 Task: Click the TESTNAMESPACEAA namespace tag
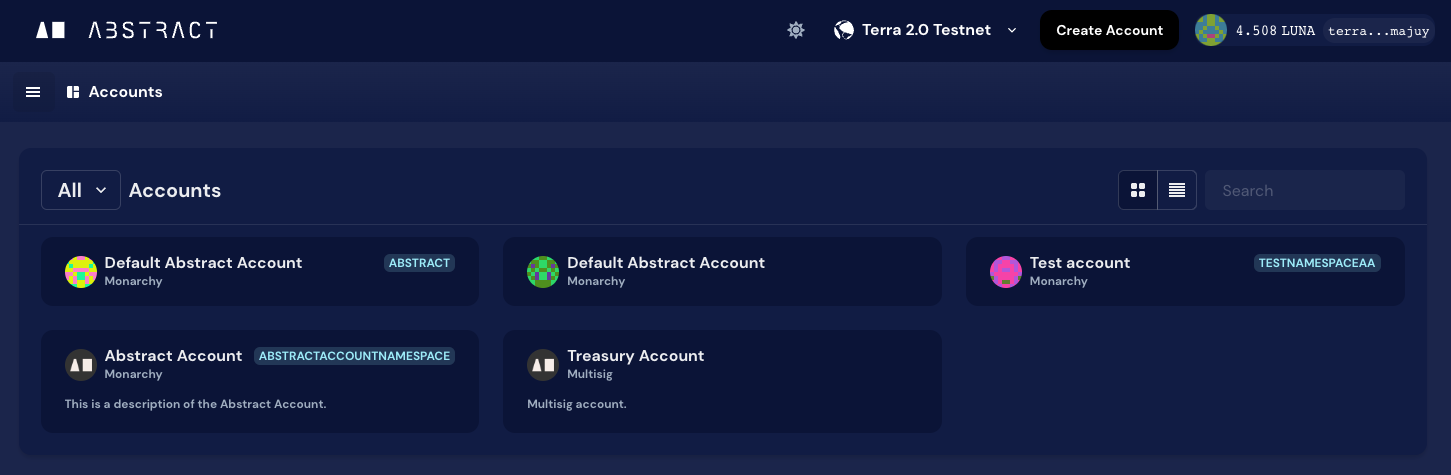[1317, 263]
